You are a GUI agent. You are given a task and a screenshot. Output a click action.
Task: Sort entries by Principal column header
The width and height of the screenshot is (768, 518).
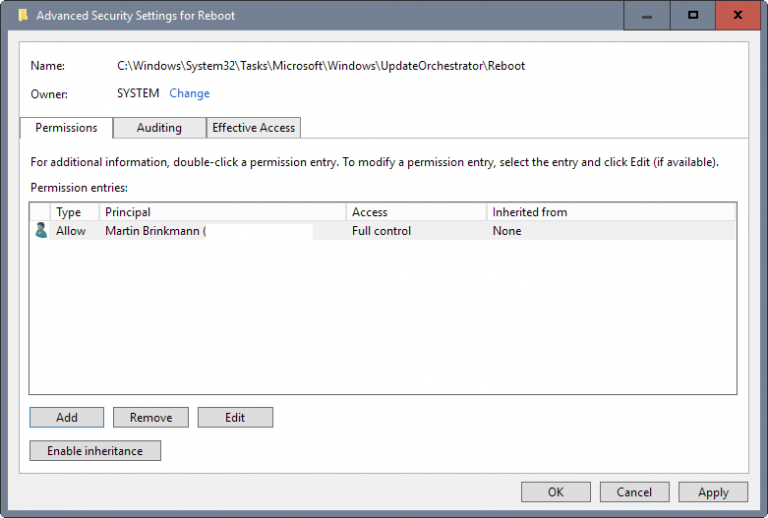coord(222,212)
